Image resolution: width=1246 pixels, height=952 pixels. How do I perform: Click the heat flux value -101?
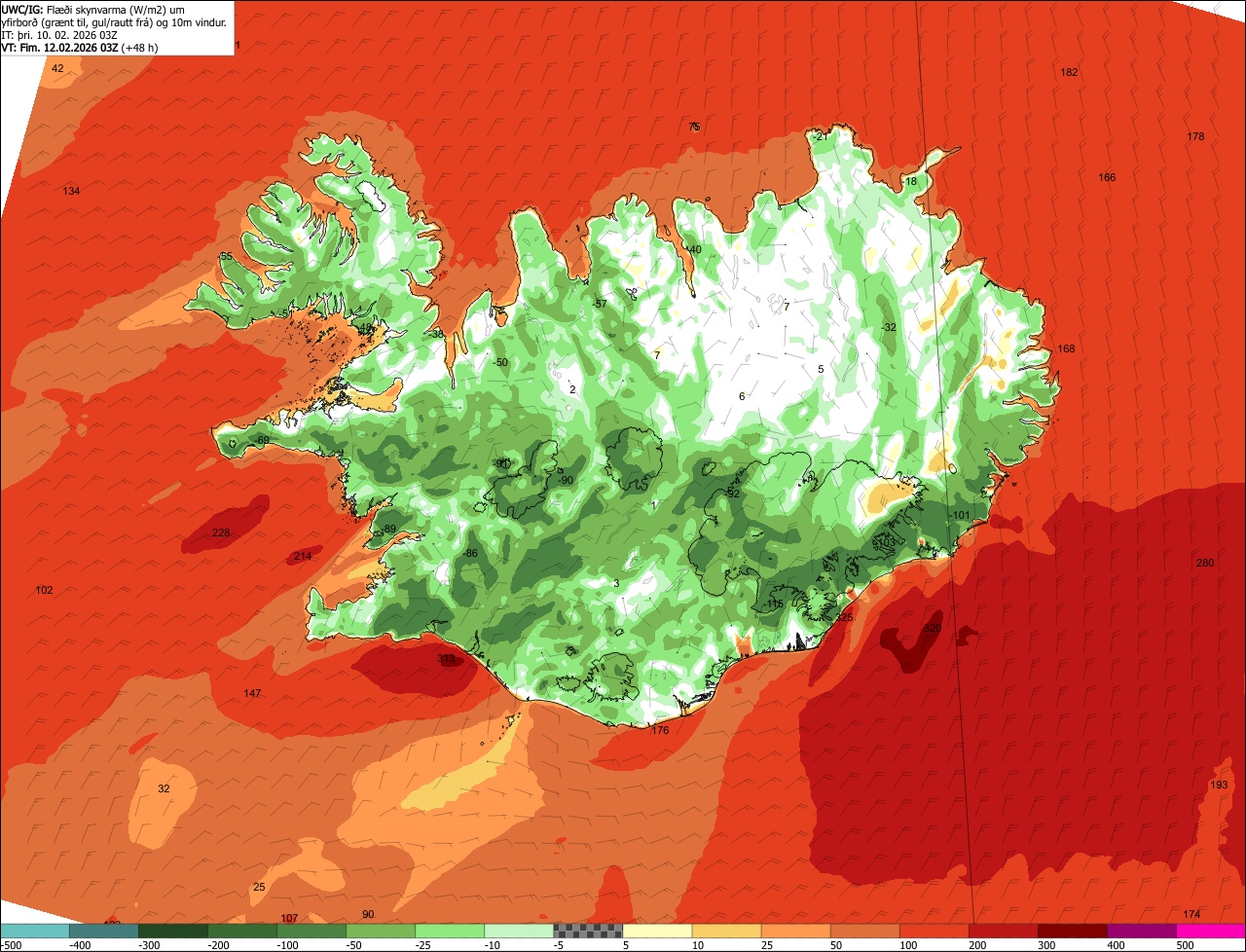pos(961,515)
